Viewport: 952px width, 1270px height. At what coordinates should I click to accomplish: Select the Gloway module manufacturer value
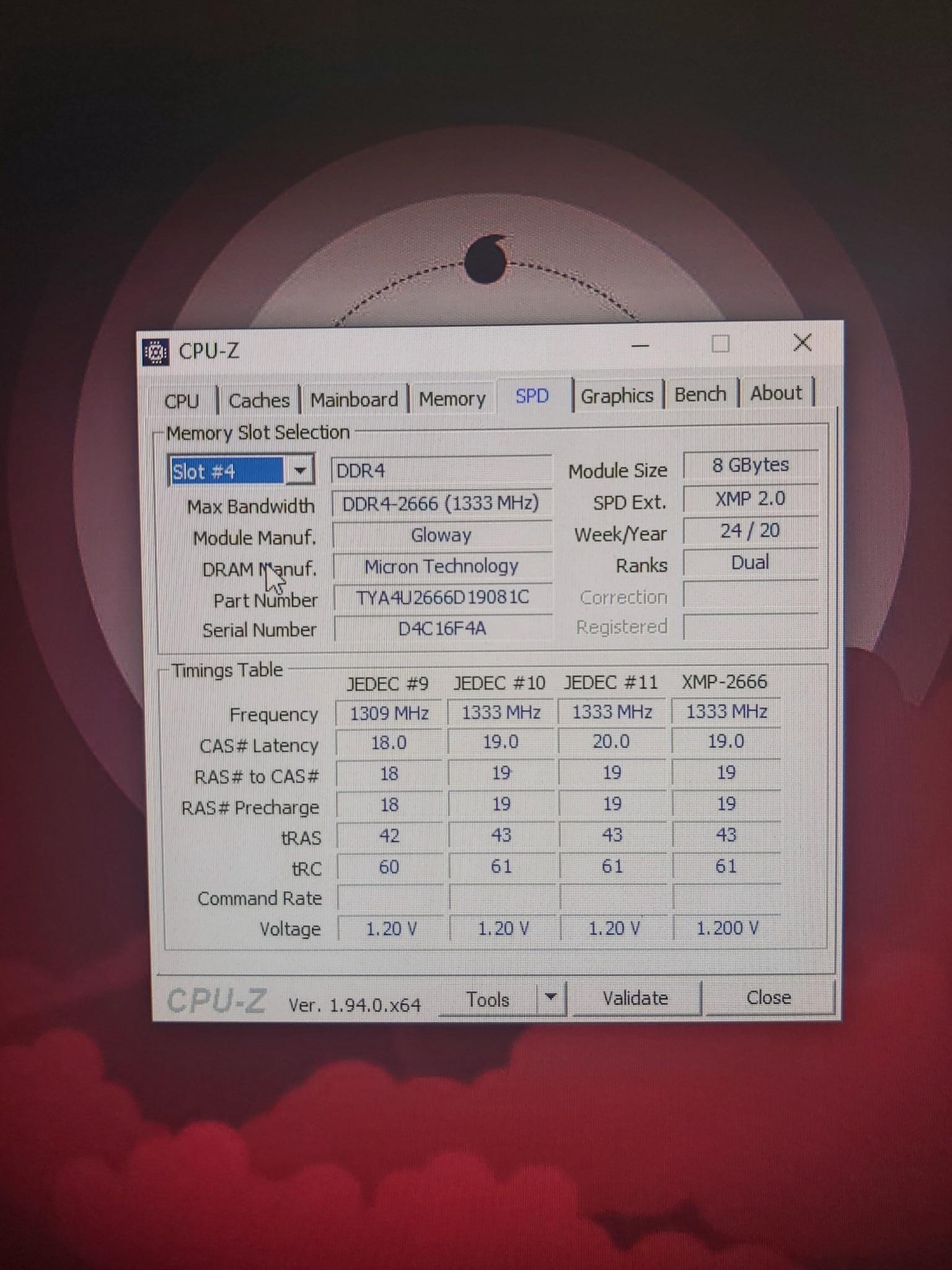pos(441,535)
